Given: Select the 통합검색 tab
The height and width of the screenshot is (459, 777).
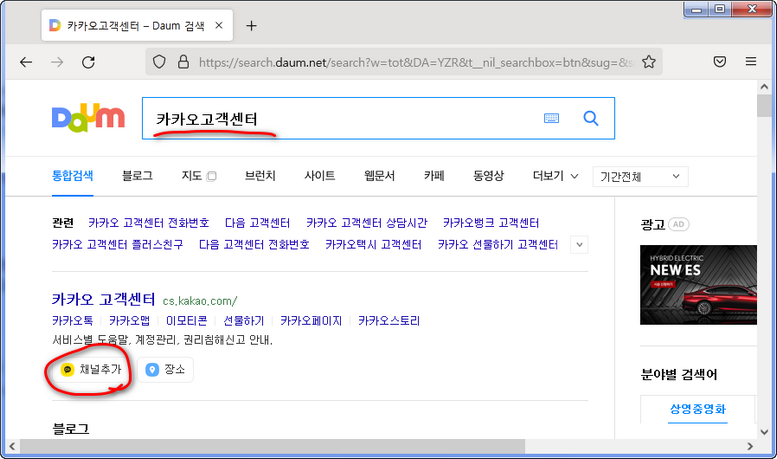Looking at the screenshot, I should coord(72,175).
